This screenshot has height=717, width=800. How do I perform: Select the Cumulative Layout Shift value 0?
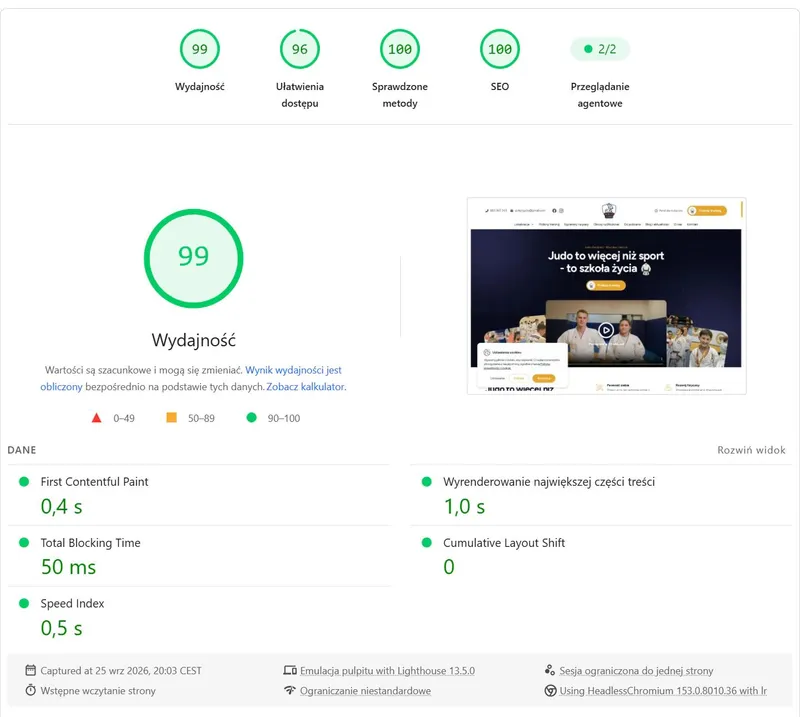[x=449, y=567]
